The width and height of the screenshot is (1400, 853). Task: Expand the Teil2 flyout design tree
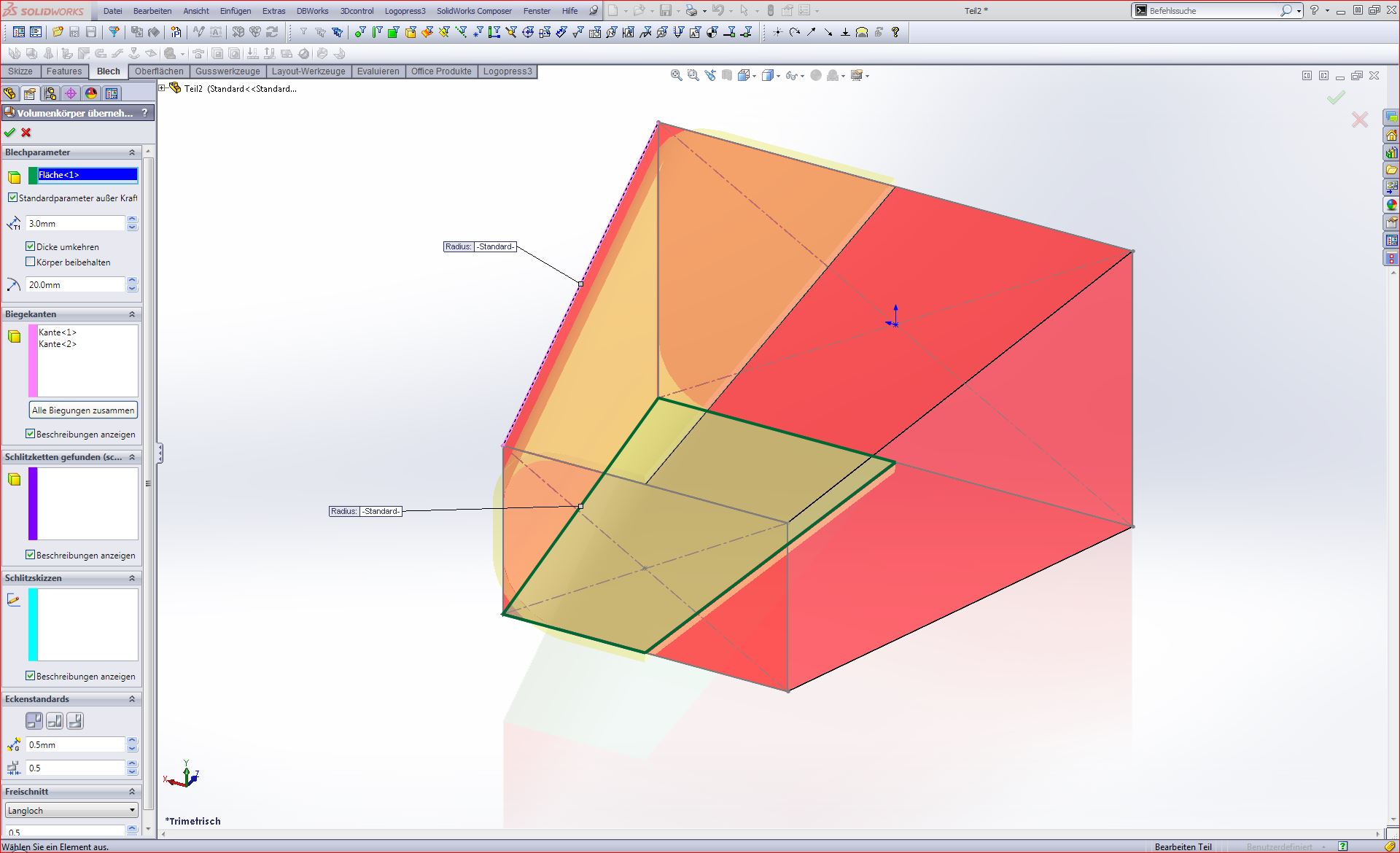(162, 88)
